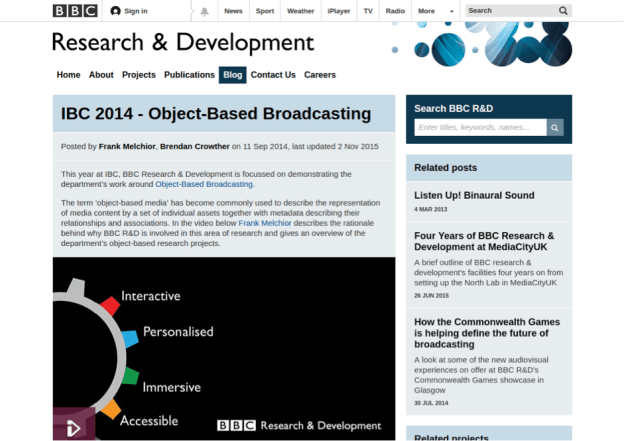Go to the Contact Us tab
The width and height of the screenshot is (624, 441).
tap(273, 75)
